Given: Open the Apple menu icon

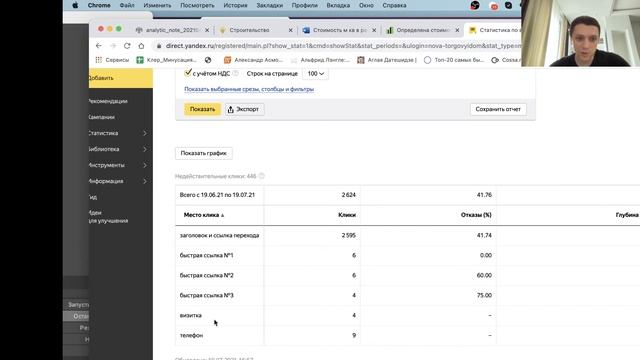Looking at the screenshot, I should pyautogui.click(x=75, y=5).
